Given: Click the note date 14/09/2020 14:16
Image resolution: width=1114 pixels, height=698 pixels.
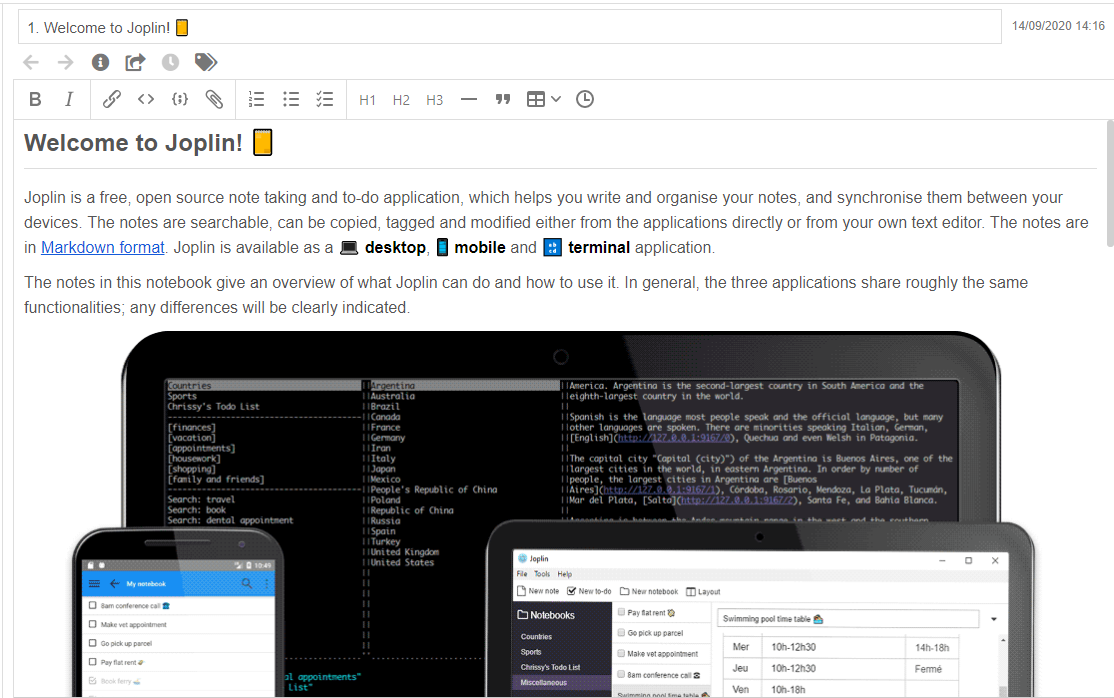Looking at the screenshot, I should 1058,26.
